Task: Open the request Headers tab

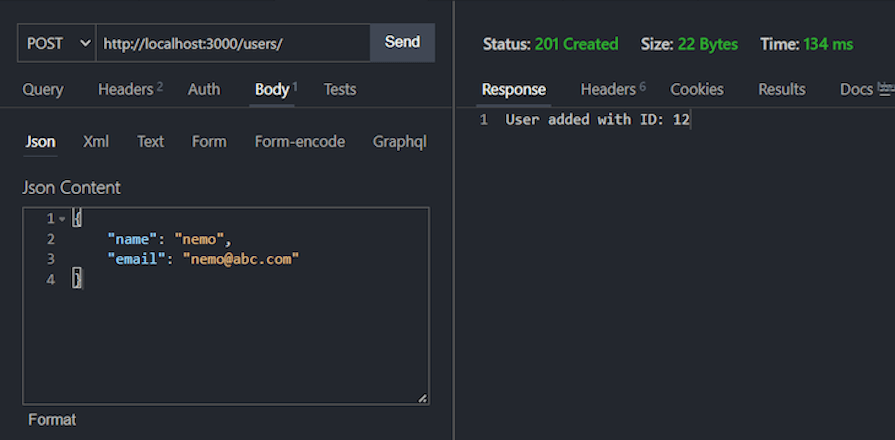Action: (130, 90)
